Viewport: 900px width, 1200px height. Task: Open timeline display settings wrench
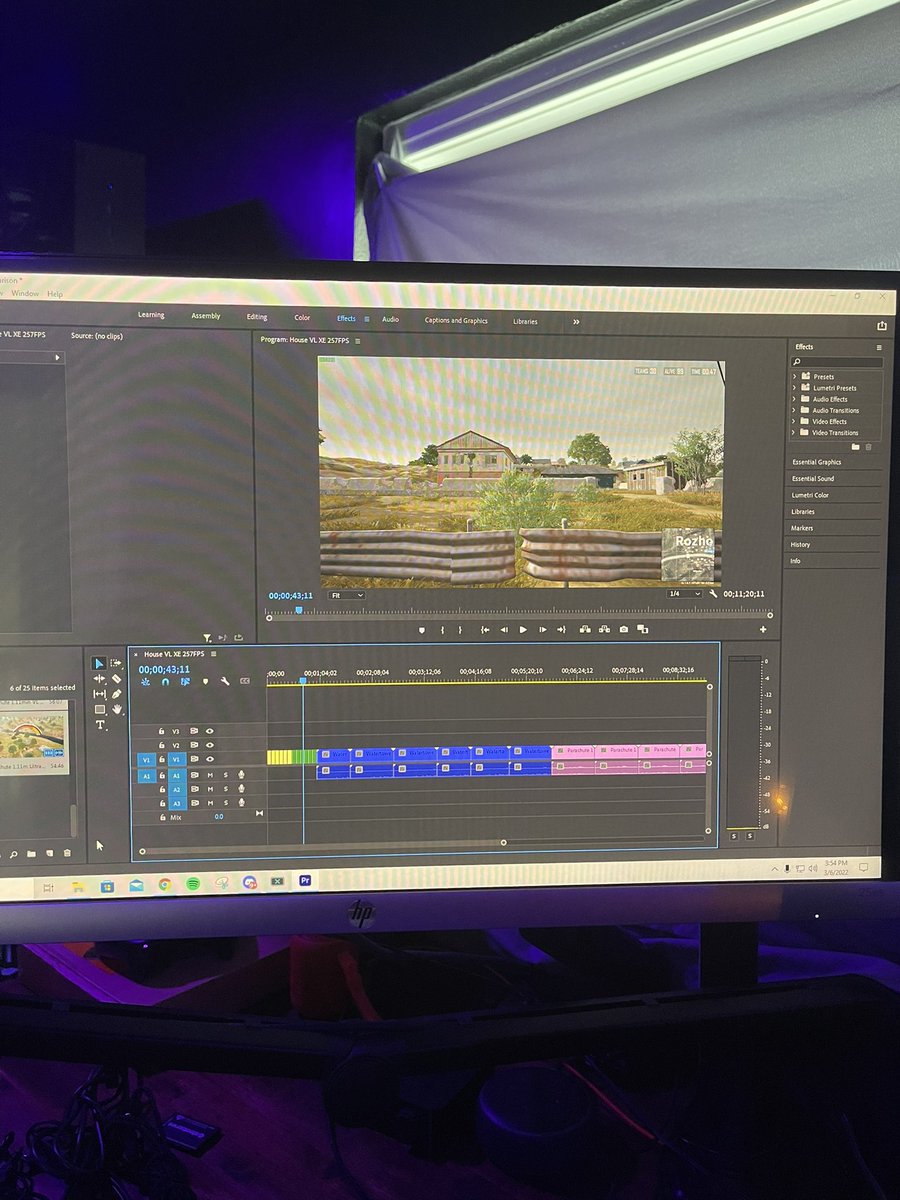pyautogui.click(x=225, y=681)
